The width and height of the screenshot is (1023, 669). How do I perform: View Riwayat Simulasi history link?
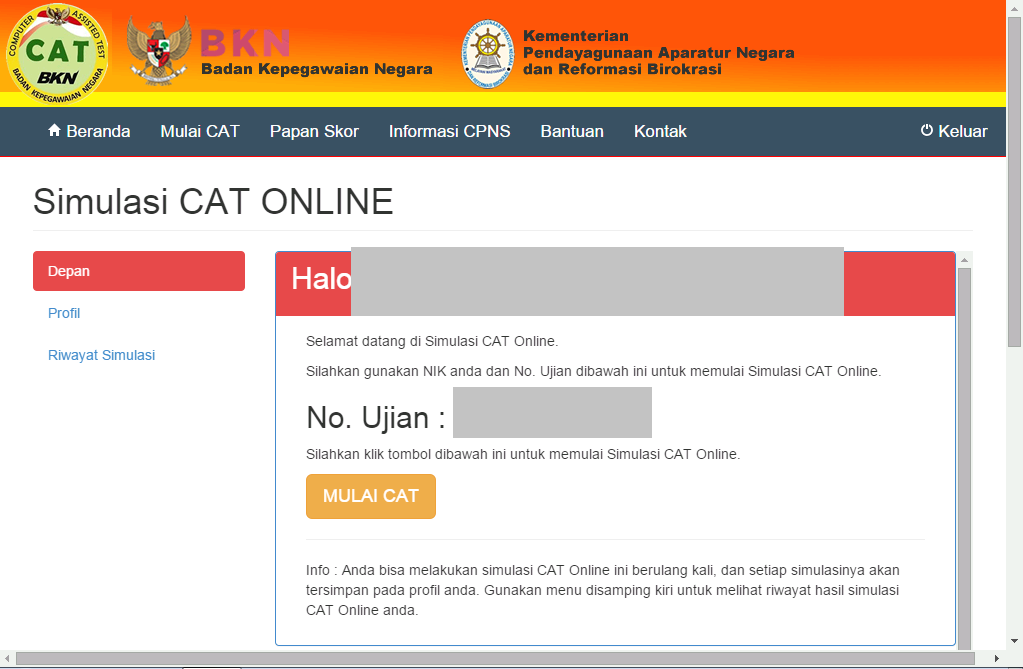point(101,355)
